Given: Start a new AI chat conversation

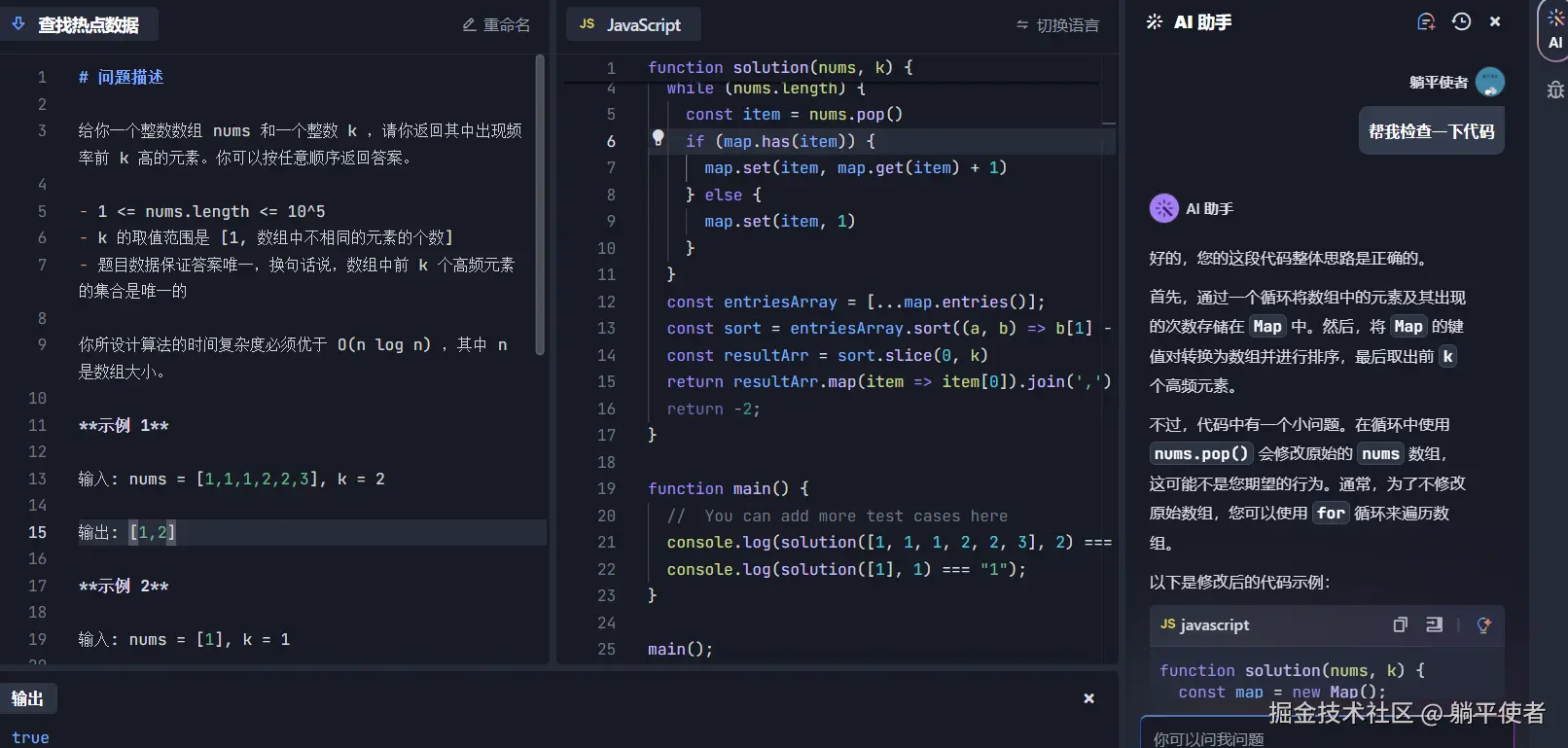Looking at the screenshot, I should click(1426, 21).
